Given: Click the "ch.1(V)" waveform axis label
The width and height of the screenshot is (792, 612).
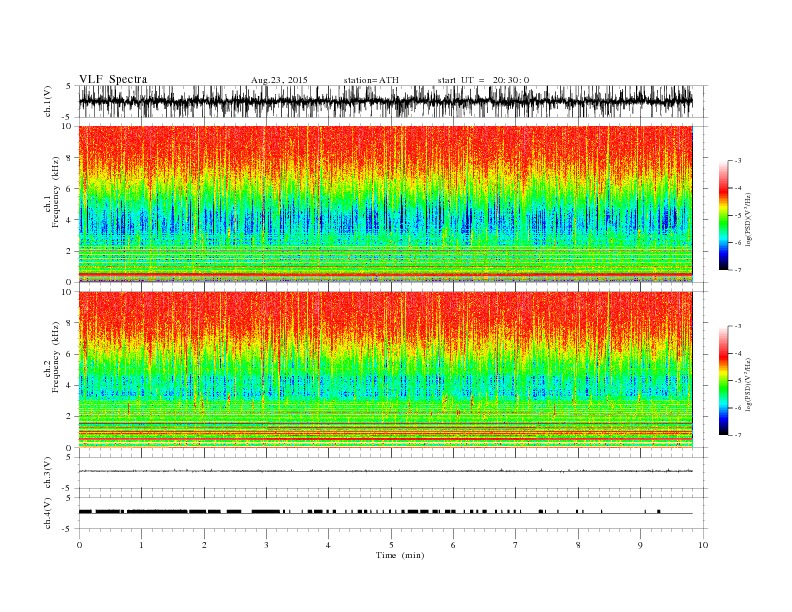Looking at the screenshot, I should pos(48,101).
